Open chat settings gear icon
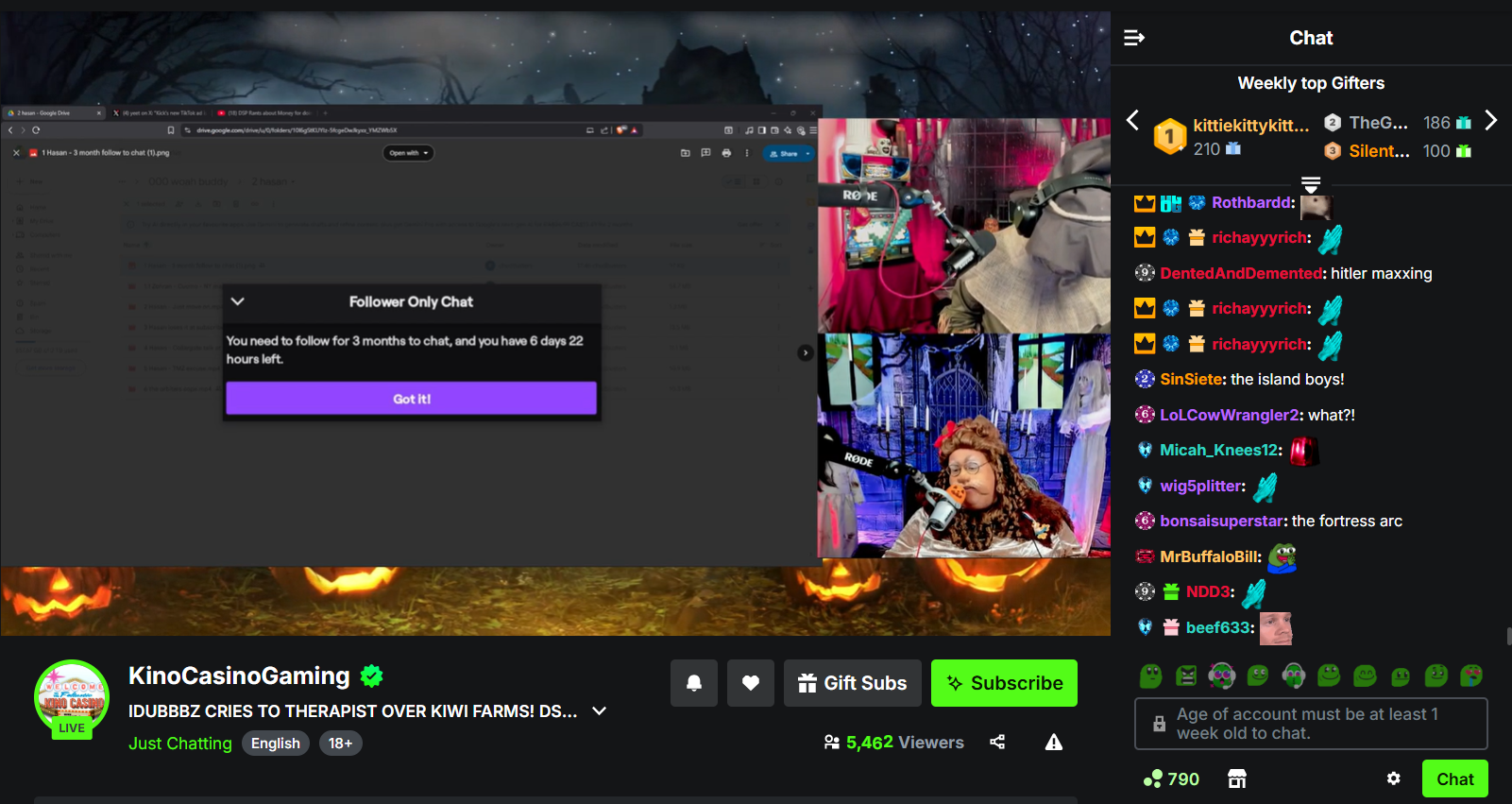The width and height of the screenshot is (1512, 804). [x=1394, y=778]
